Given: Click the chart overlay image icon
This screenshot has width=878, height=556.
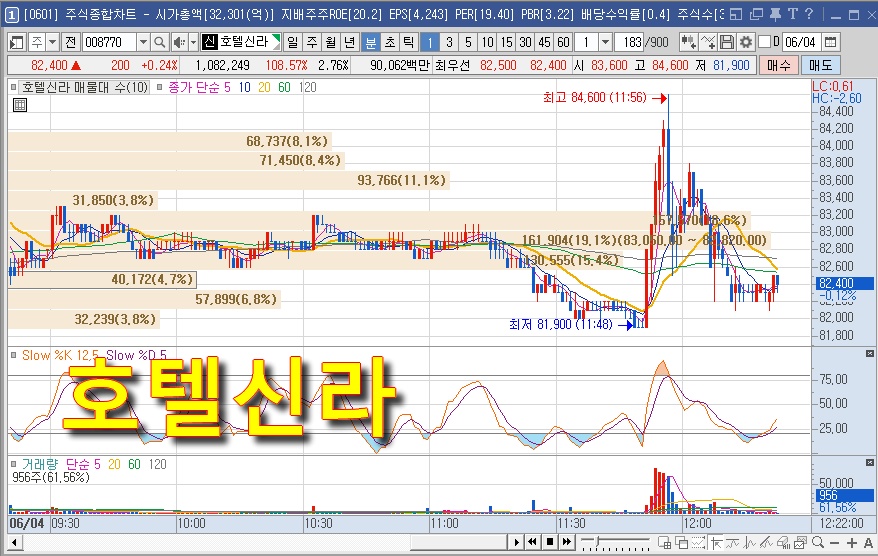Looking at the screenshot, I should 800,542.
